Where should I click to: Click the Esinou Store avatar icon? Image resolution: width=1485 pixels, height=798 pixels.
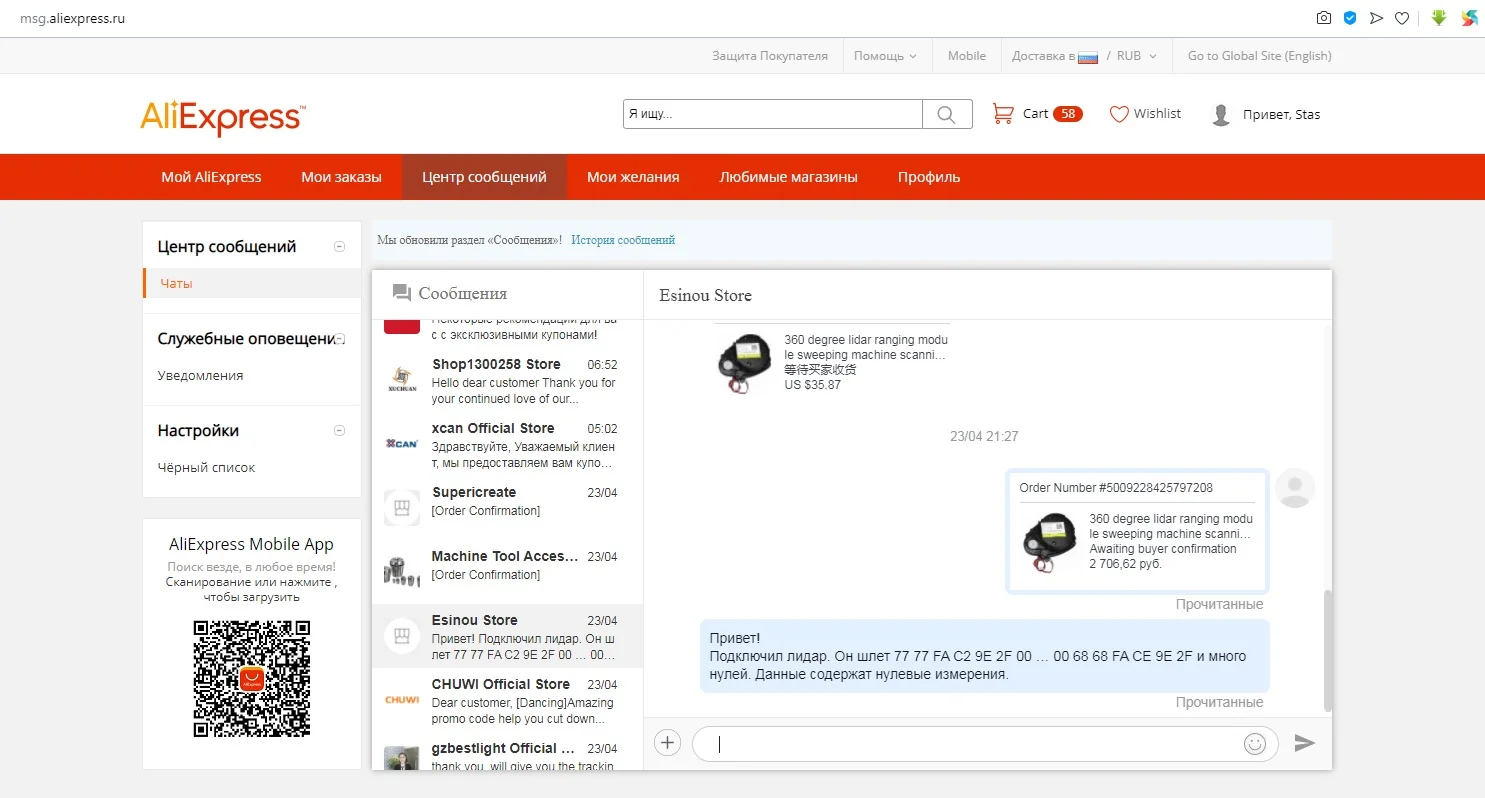pyautogui.click(x=402, y=636)
